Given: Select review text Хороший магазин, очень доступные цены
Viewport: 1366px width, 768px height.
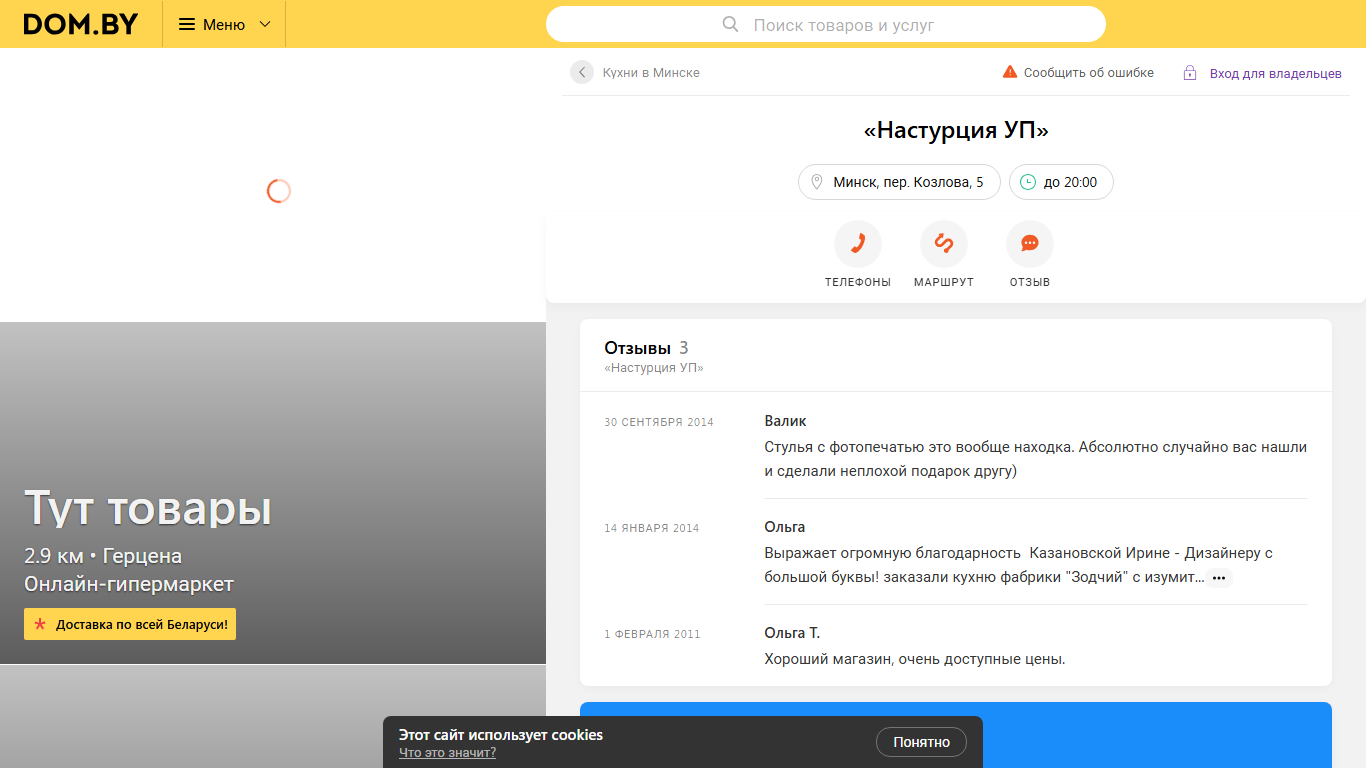Looking at the screenshot, I should click(x=915, y=659).
